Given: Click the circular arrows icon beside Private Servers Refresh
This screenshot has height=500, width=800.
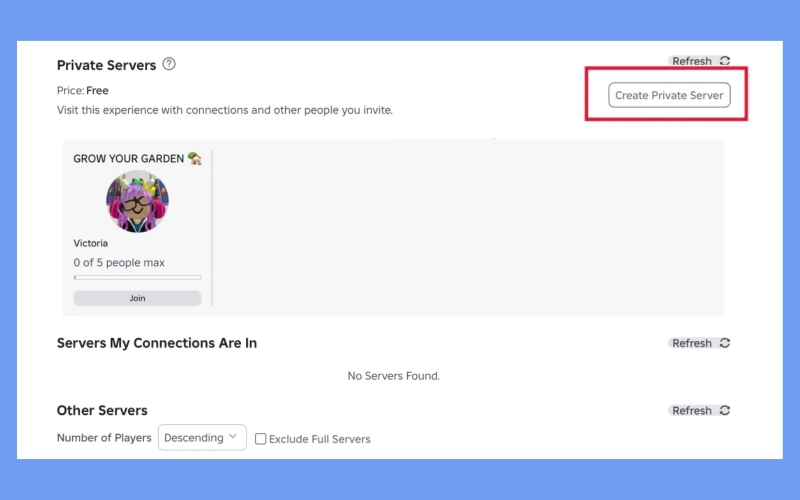Looking at the screenshot, I should 725,61.
